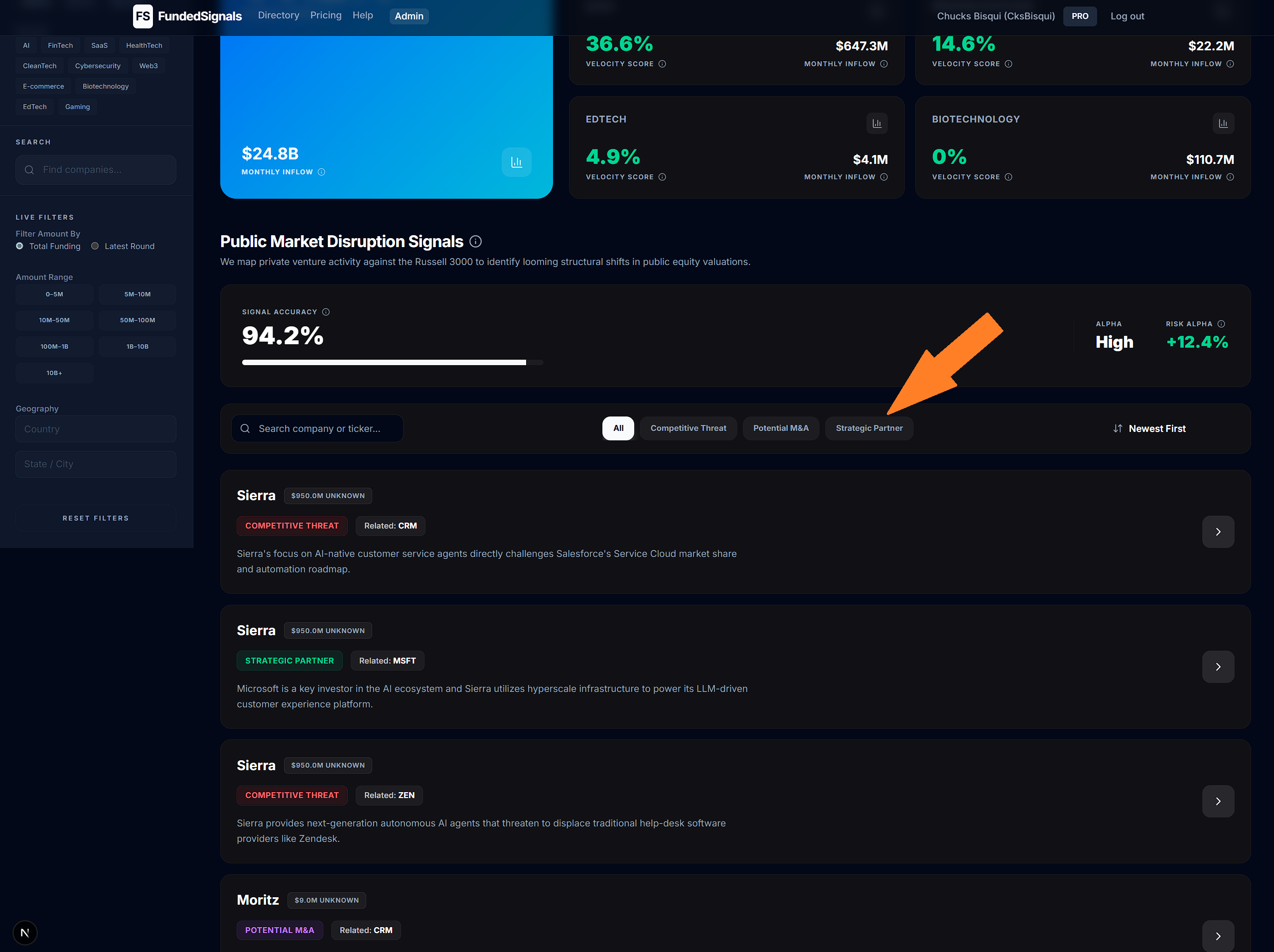The height and width of the screenshot is (952, 1274).
Task: Click info icon beside Biotechnology Velocity Score
Action: click(x=1008, y=177)
